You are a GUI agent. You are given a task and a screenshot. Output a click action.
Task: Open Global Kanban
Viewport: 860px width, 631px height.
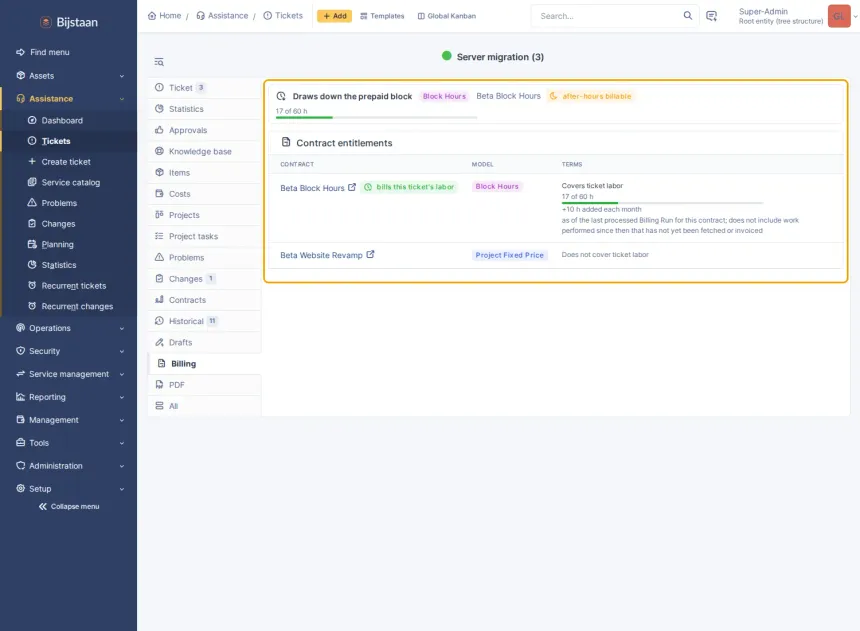447,16
